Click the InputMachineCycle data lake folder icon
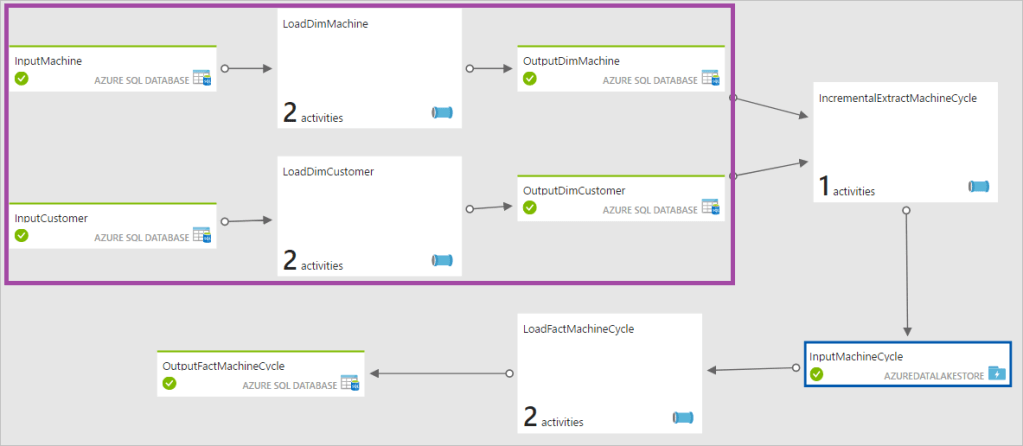1023x446 pixels. [997, 374]
